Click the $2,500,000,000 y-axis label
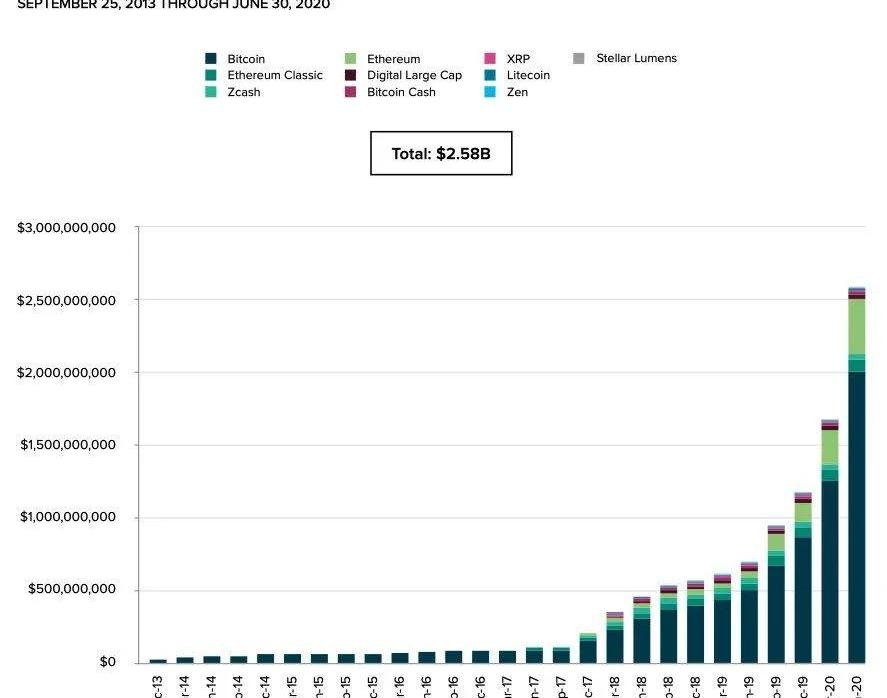887x698 pixels. coord(66,301)
